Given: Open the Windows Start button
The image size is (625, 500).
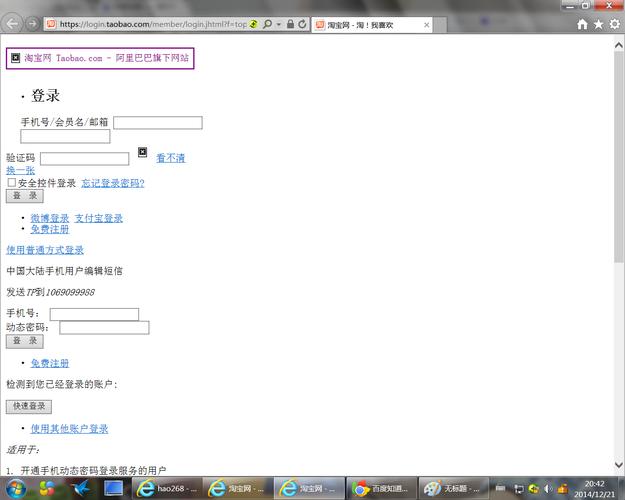Looking at the screenshot, I should click(16, 488).
